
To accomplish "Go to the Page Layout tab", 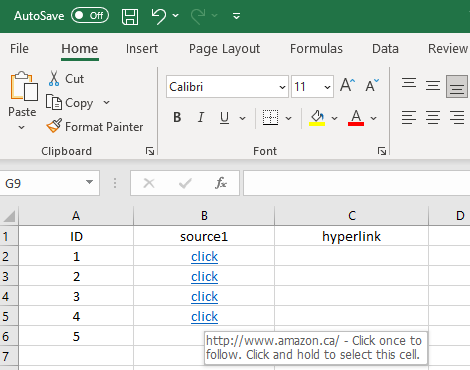I will pos(224,49).
